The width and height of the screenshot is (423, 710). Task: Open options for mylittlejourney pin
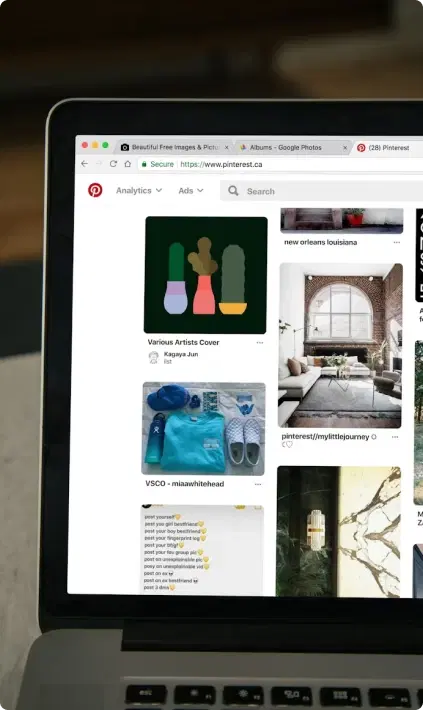[x=395, y=437]
